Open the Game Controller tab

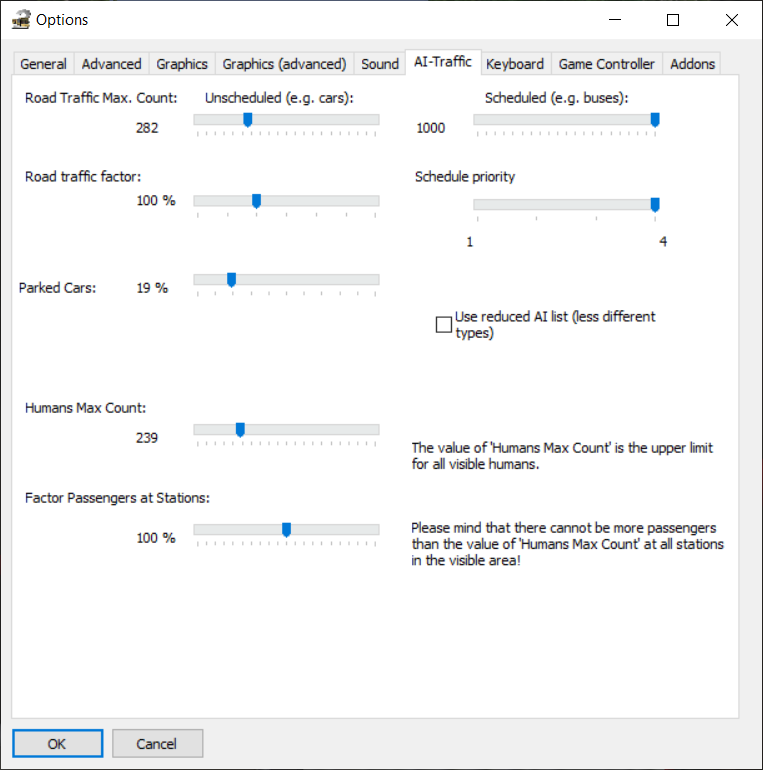[x=606, y=64]
